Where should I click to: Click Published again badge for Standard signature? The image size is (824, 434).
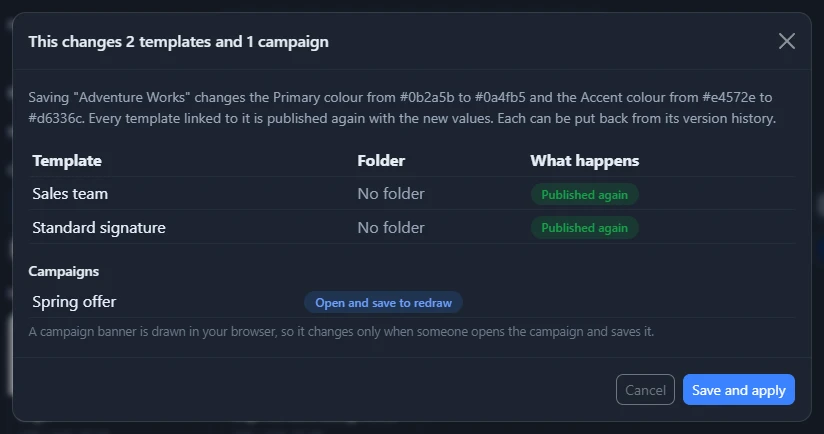tap(584, 228)
